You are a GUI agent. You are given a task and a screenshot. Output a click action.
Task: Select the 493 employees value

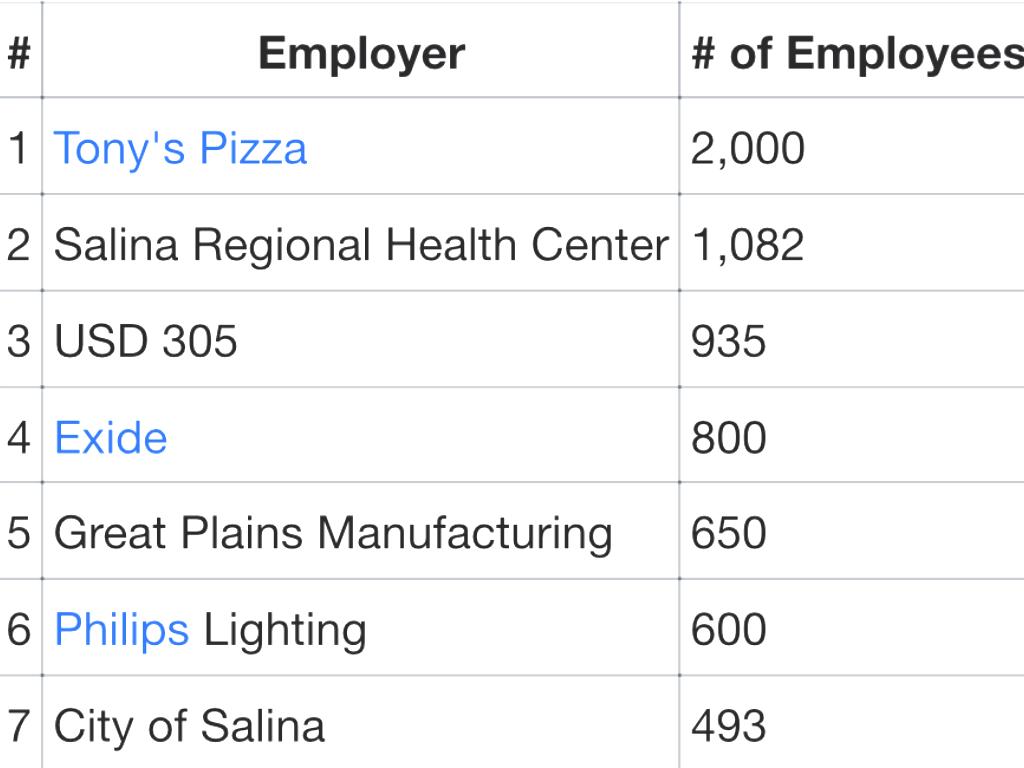728,726
